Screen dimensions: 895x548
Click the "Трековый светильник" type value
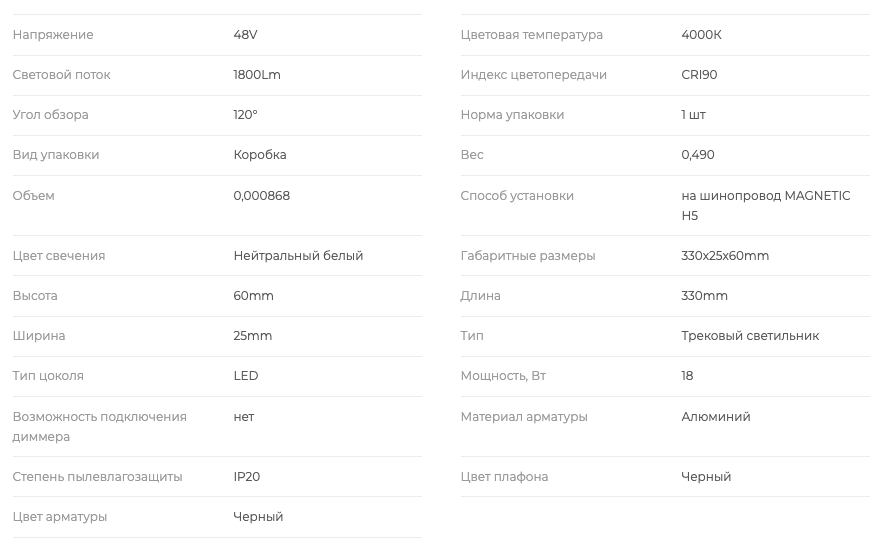[750, 336]
